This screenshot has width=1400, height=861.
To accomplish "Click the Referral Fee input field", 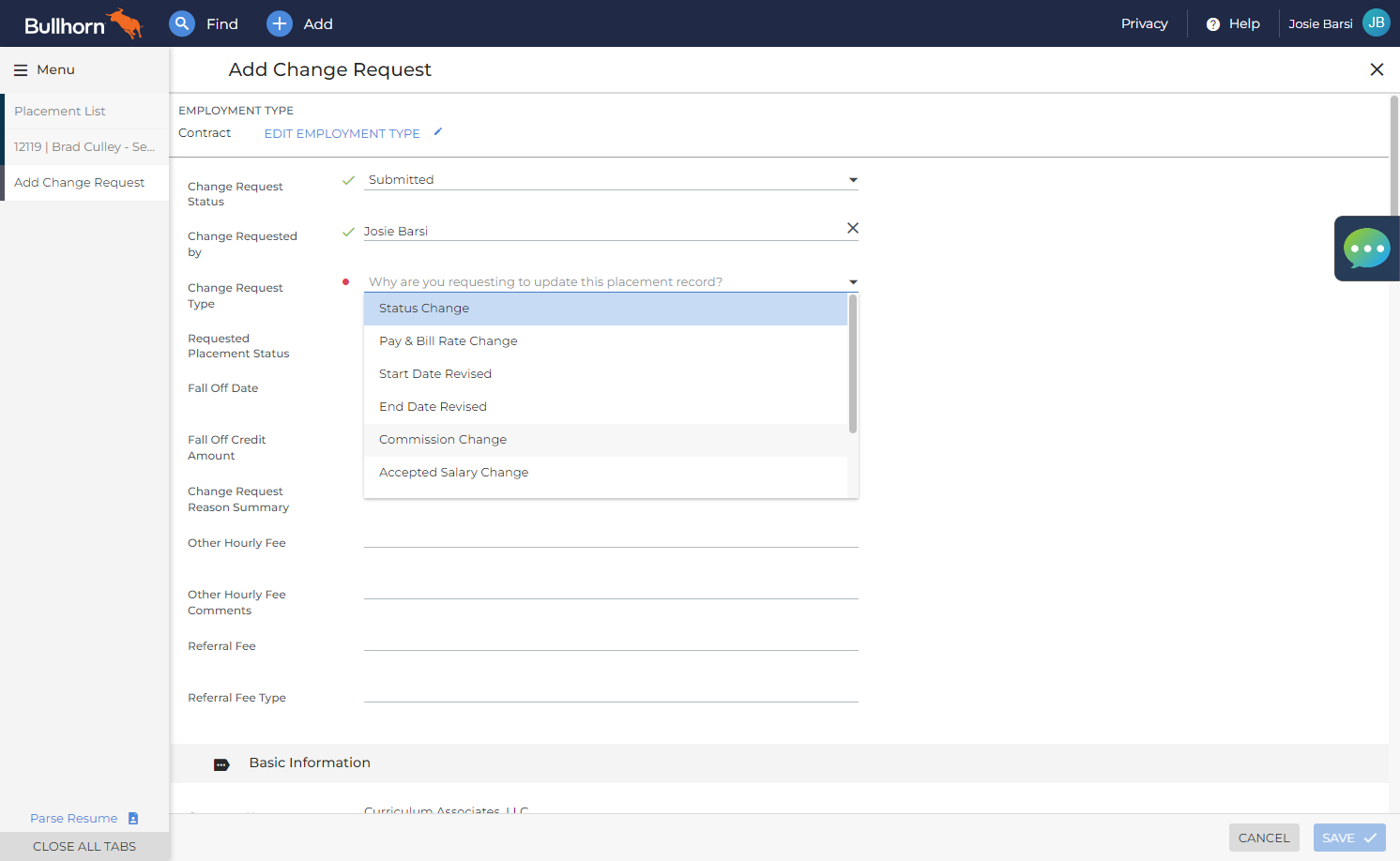I will coord(611,640).
